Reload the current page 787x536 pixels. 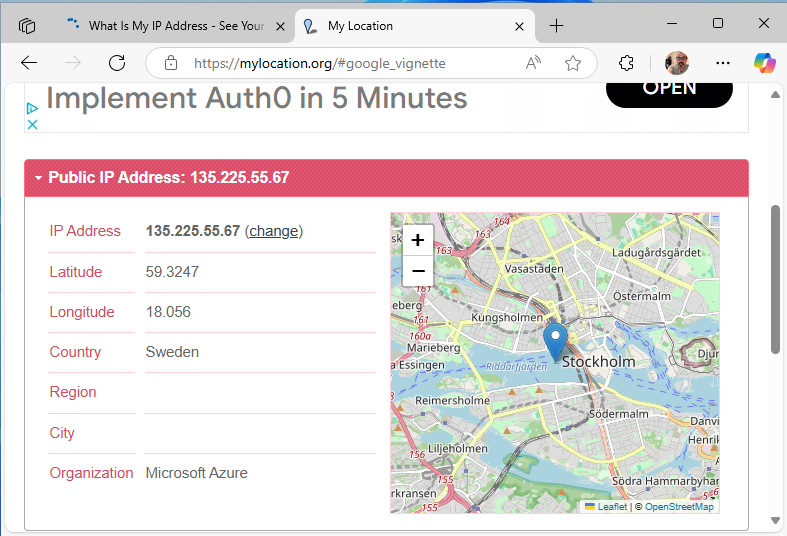(117, 63)
